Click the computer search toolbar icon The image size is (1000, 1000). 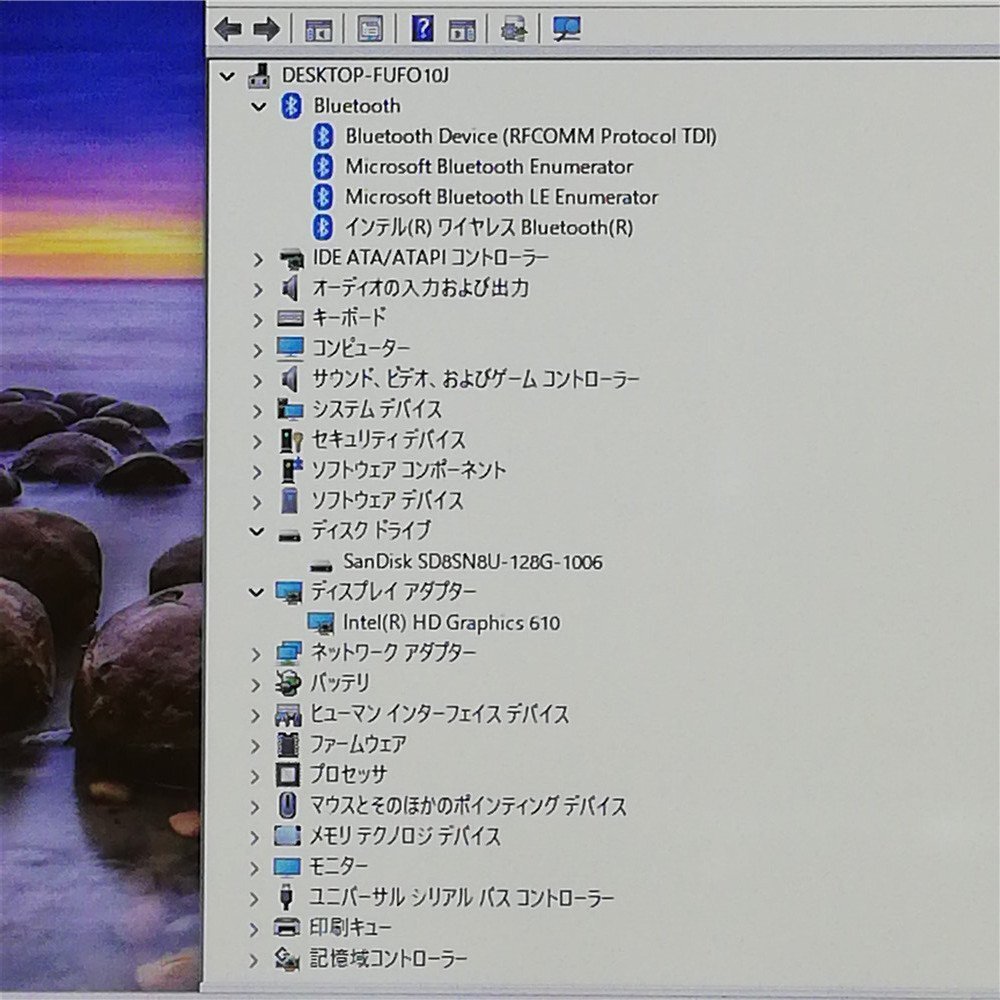(x=566, y=30)
